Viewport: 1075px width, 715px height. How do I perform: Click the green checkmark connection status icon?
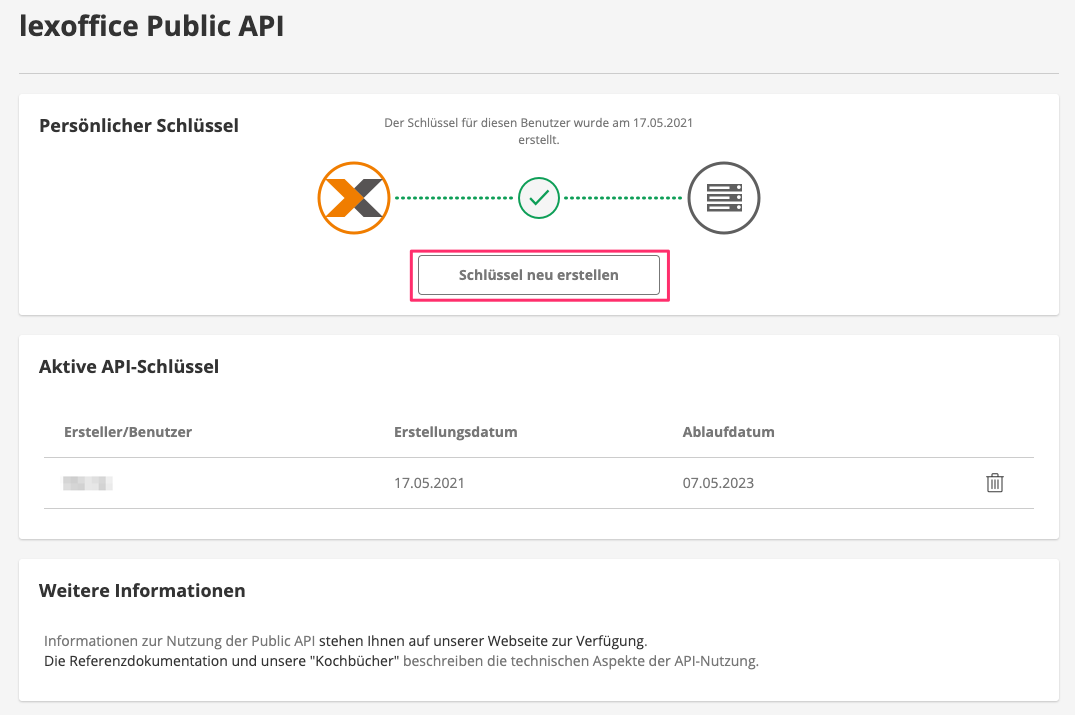point(539,198)
